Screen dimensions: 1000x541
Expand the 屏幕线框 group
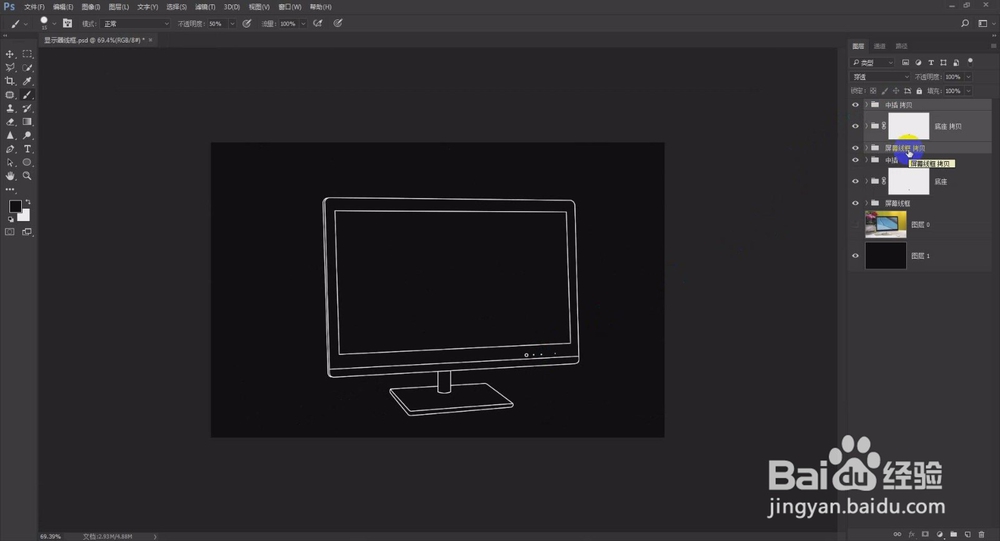coord(866,203)
